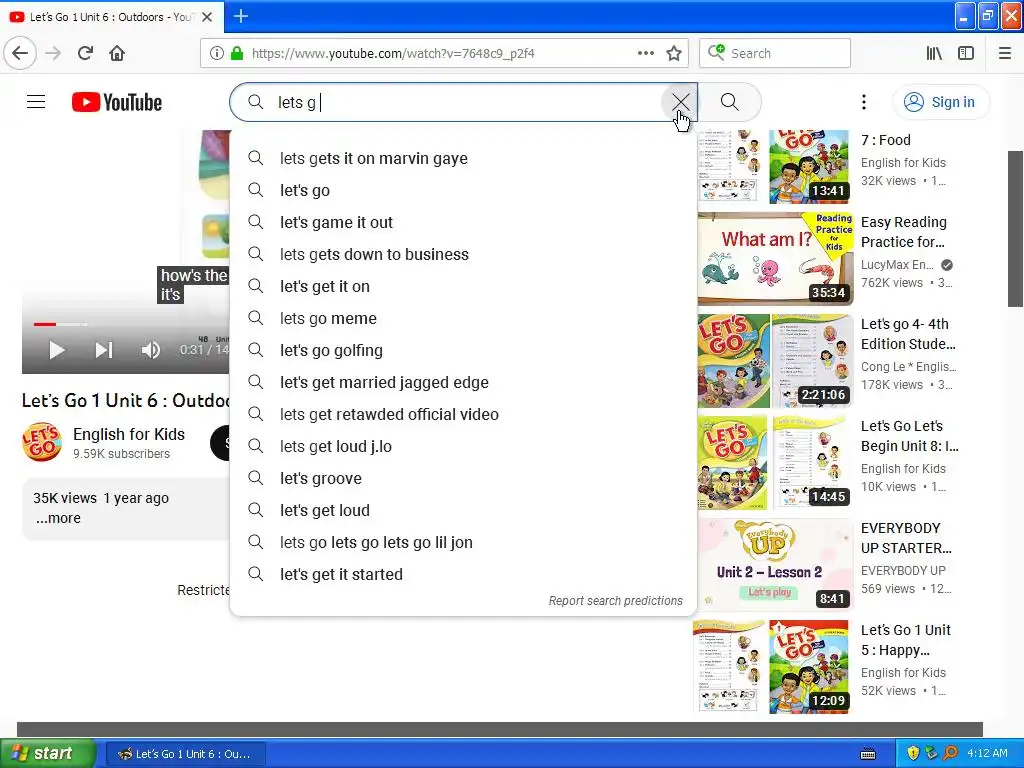Focus the Firefox Search field

coord(775,54)
